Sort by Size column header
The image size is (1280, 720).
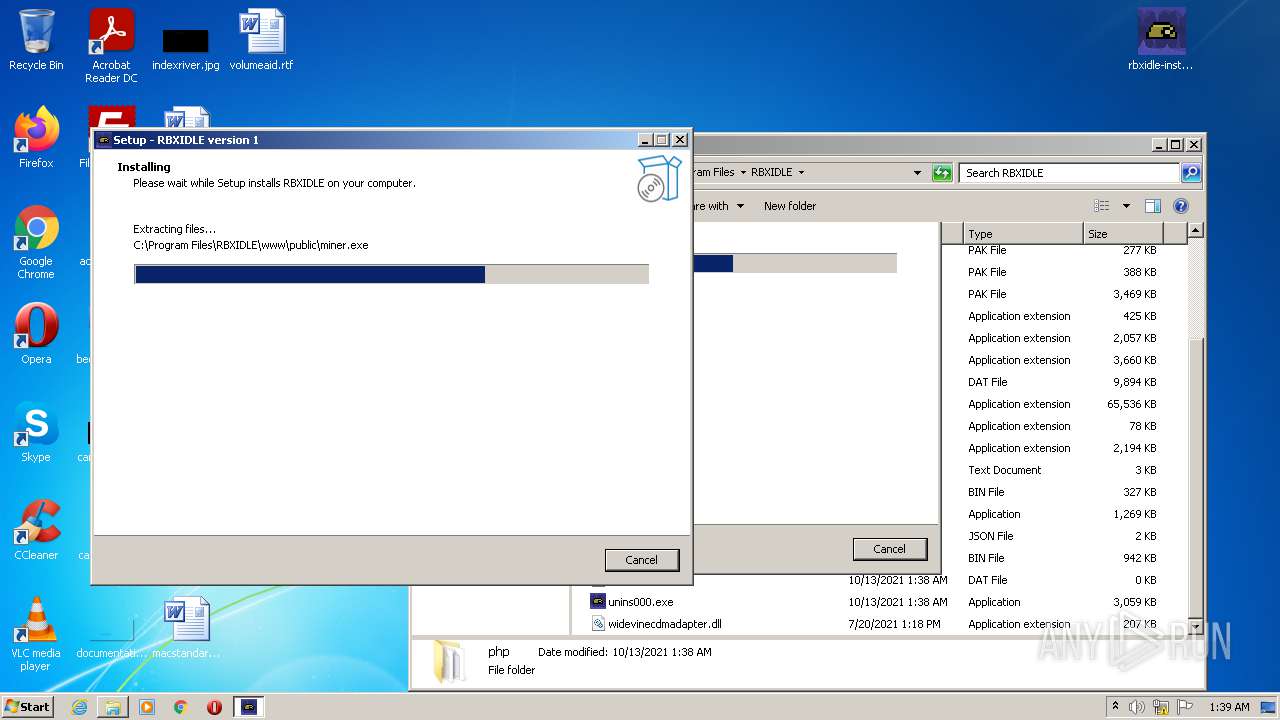click(1123, 234)
